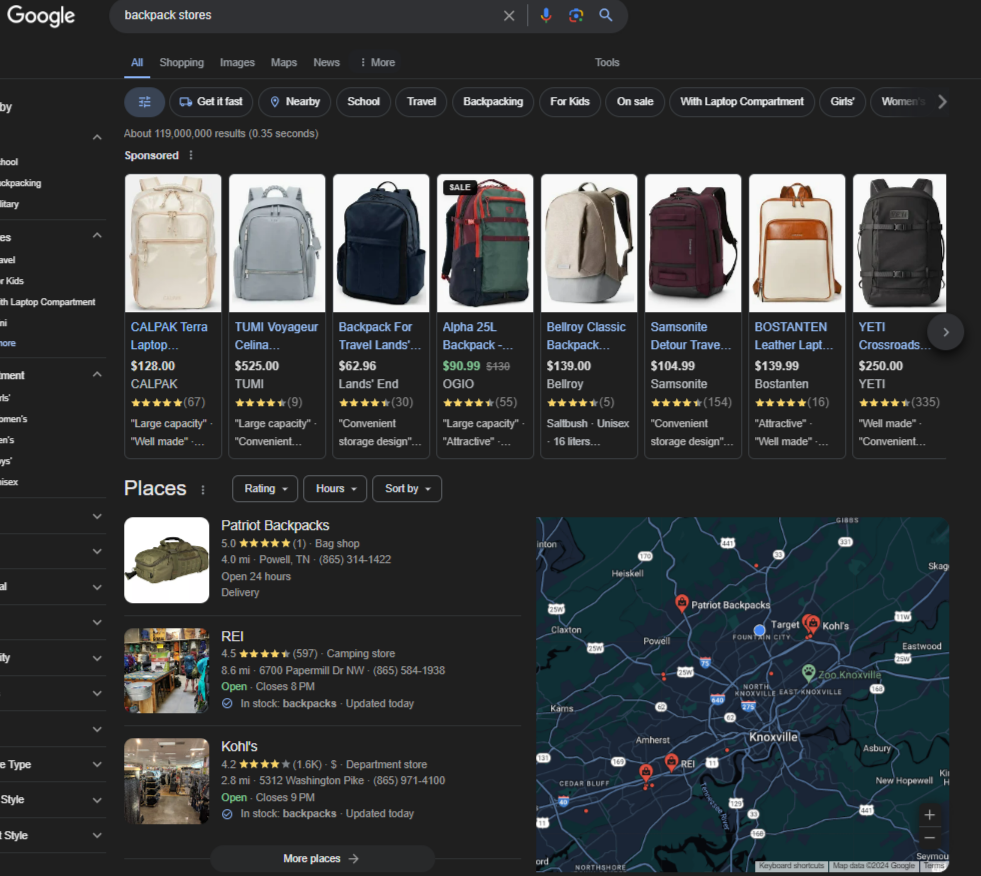This screenshot has width=981, height=876.
Task: Open the Kohl's place listing title
Action: [239, 746]
